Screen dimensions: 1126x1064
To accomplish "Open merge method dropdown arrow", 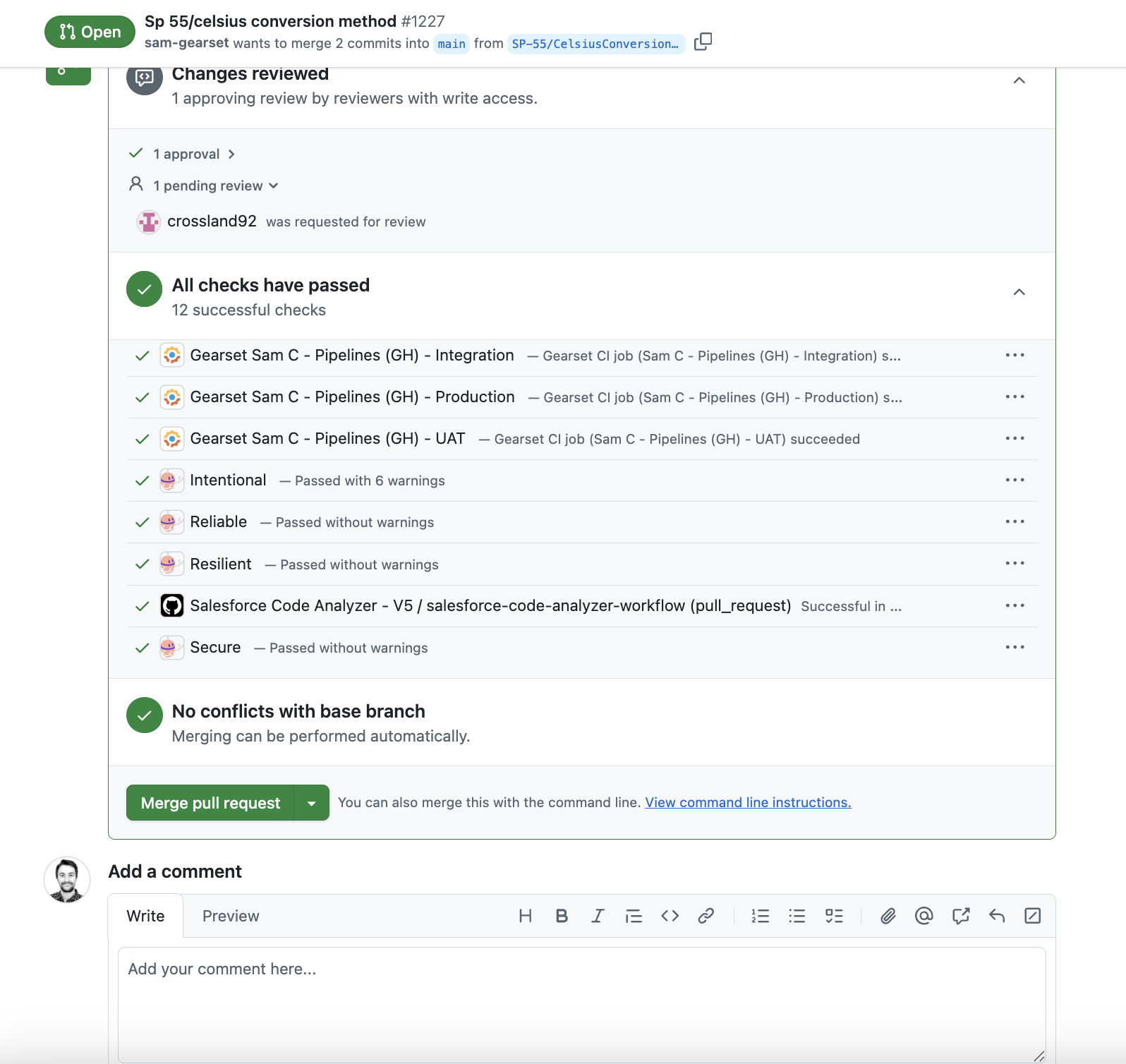I will 311,803.
